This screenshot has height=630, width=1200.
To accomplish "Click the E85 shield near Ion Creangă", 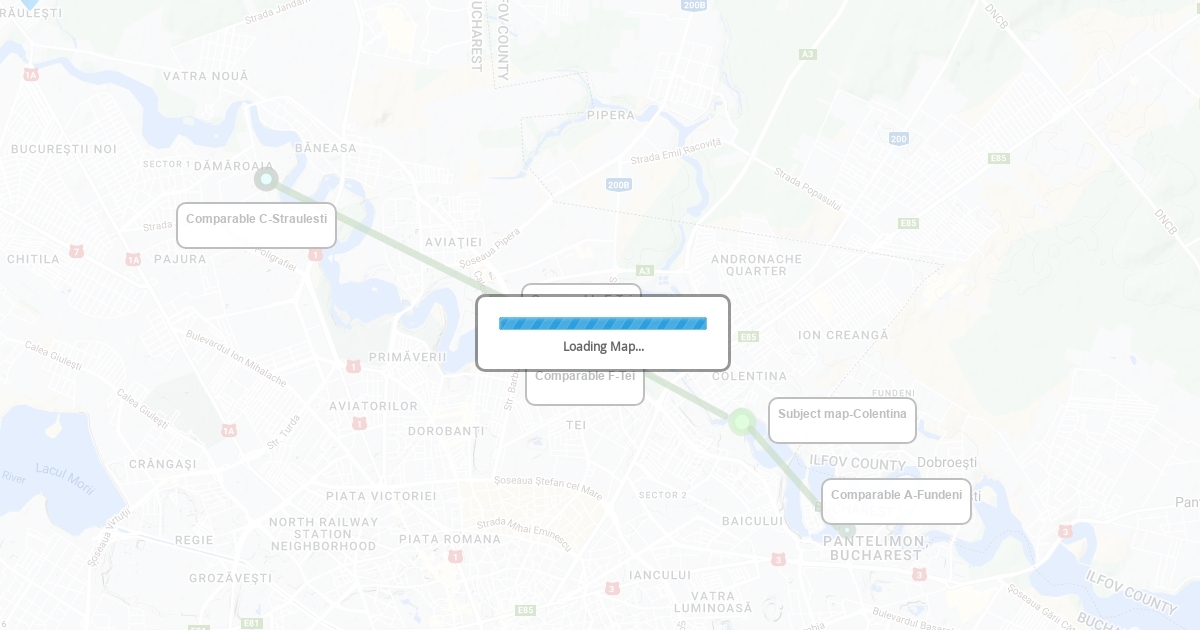I will coord(748,337).
